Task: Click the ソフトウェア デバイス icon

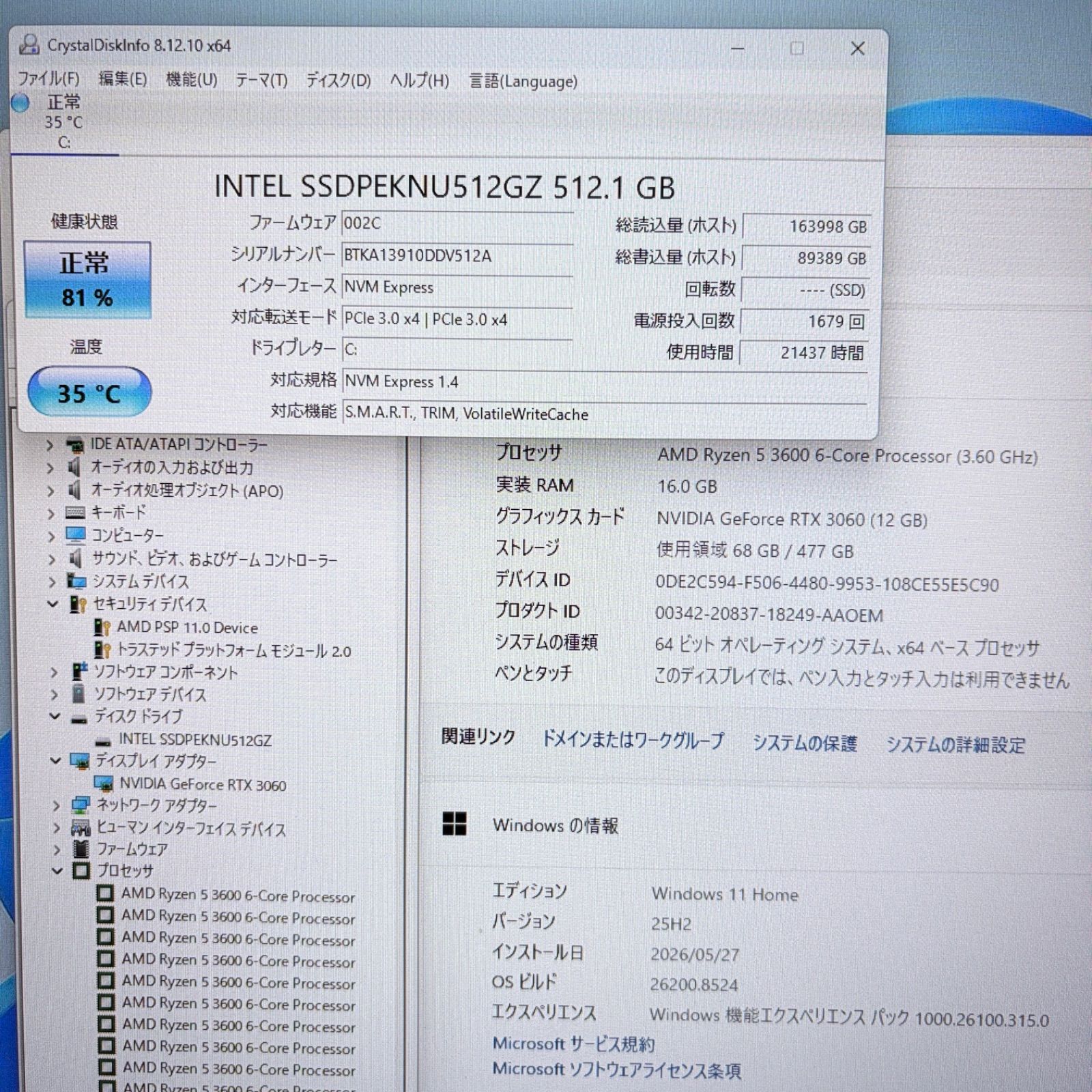Action: click(x=79, y=694)
